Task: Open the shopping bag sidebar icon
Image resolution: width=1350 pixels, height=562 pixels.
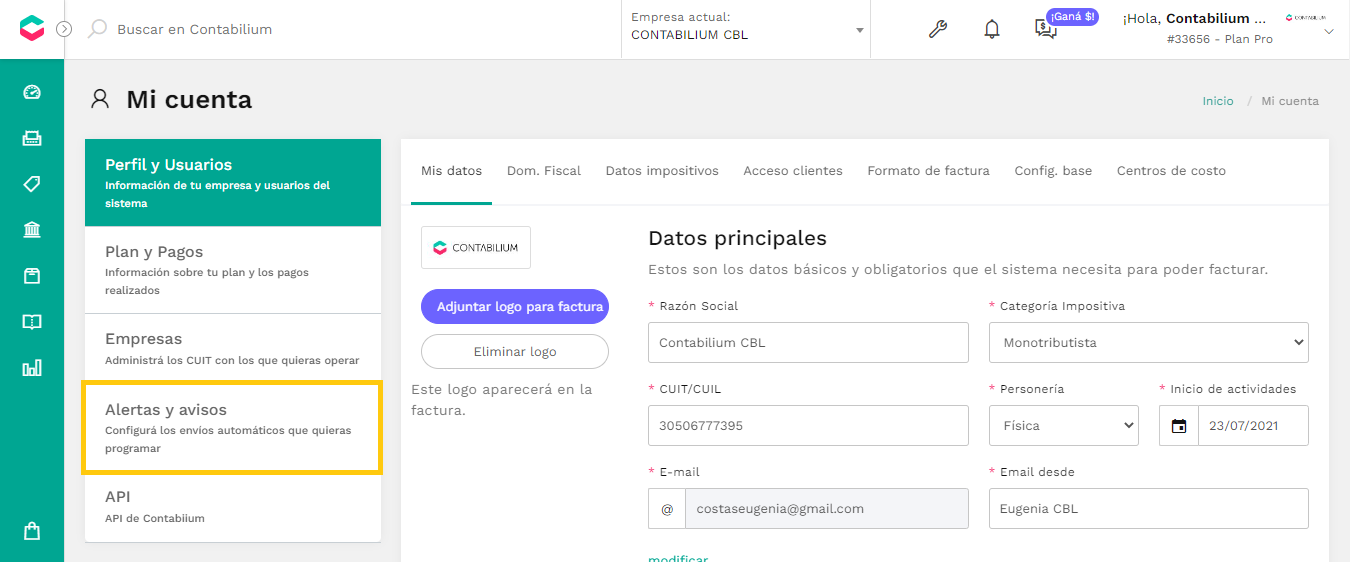Action: 32,531
